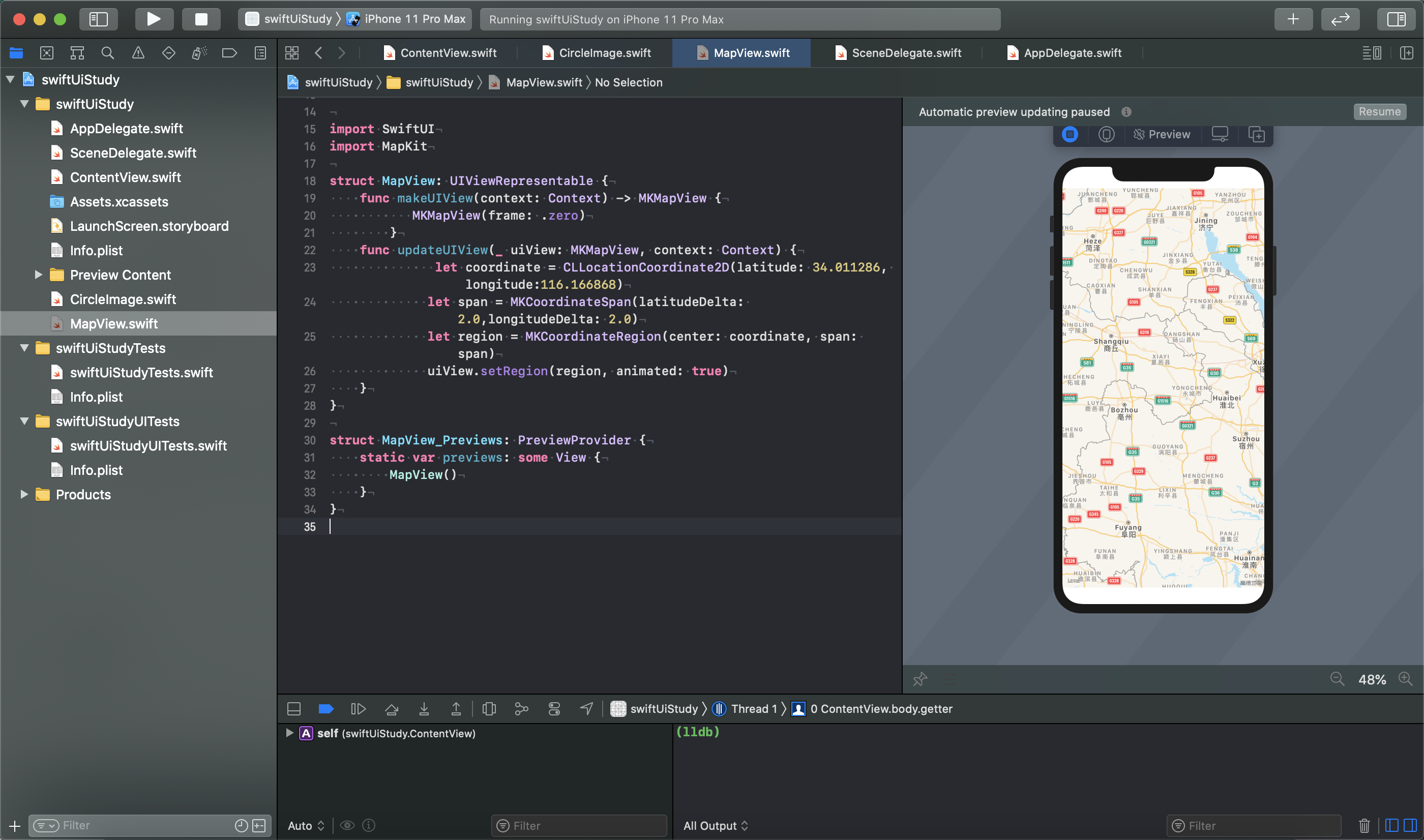Viewport: 1424px width, 840px height.
Task: Simulate location arrow icon
Action: pos(587,709)
